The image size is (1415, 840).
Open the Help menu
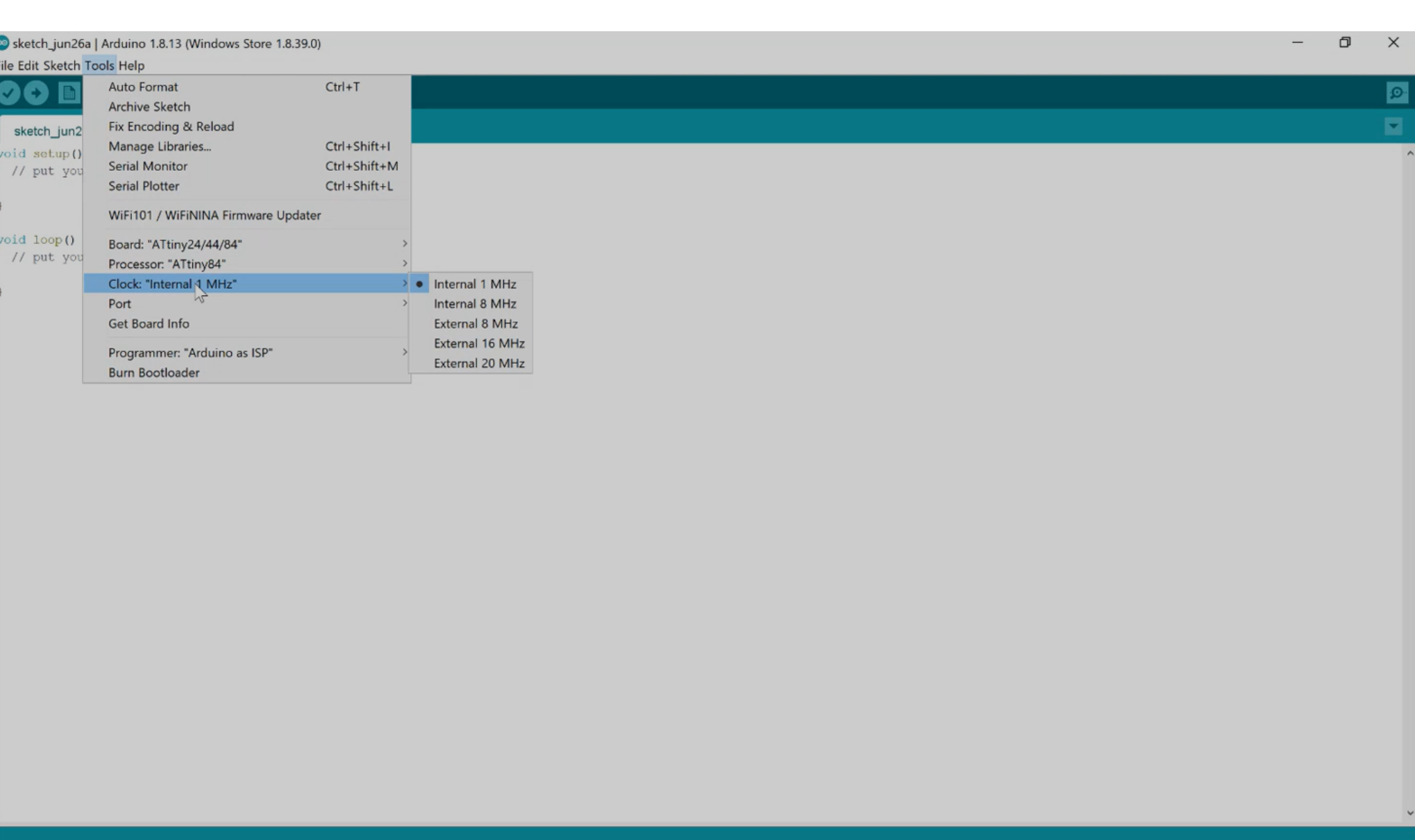[131, 65]
